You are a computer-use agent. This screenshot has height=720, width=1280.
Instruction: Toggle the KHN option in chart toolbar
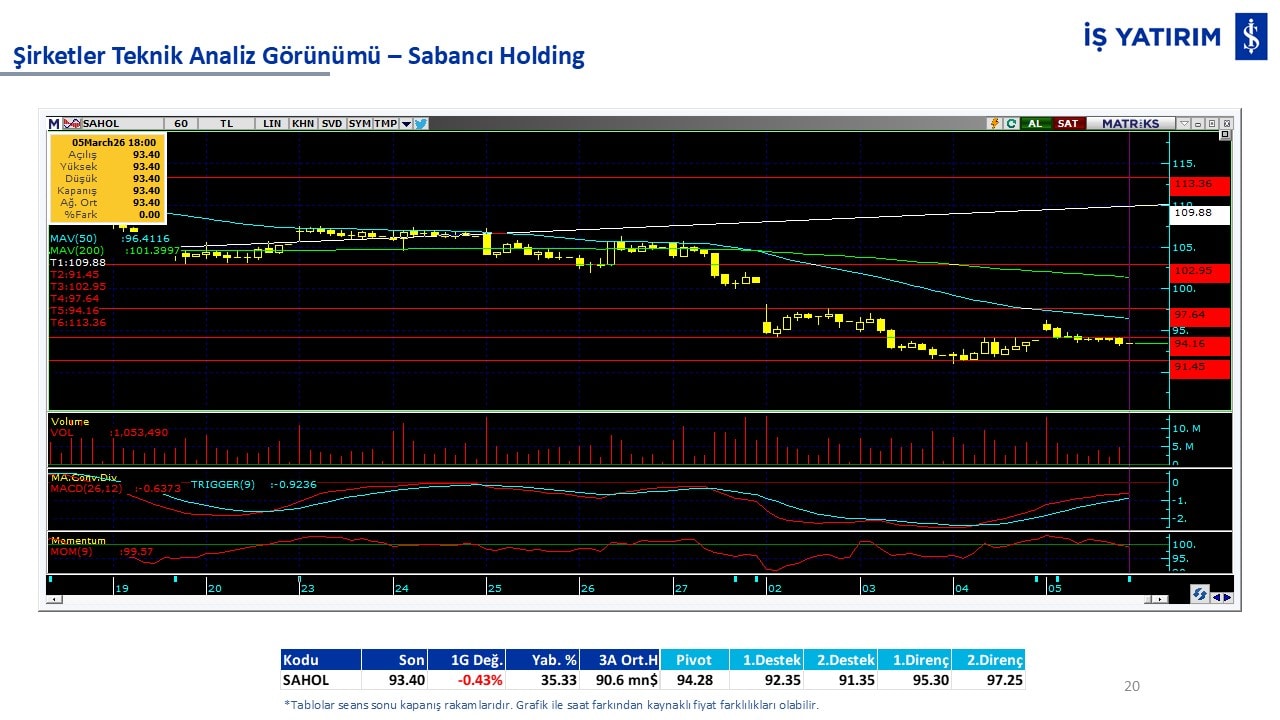[303, 124]
